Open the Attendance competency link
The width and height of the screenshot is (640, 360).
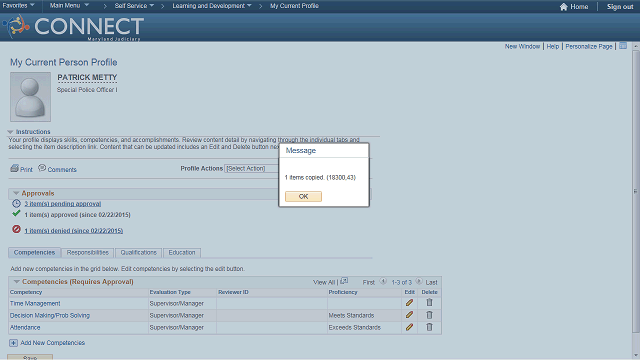25,327
